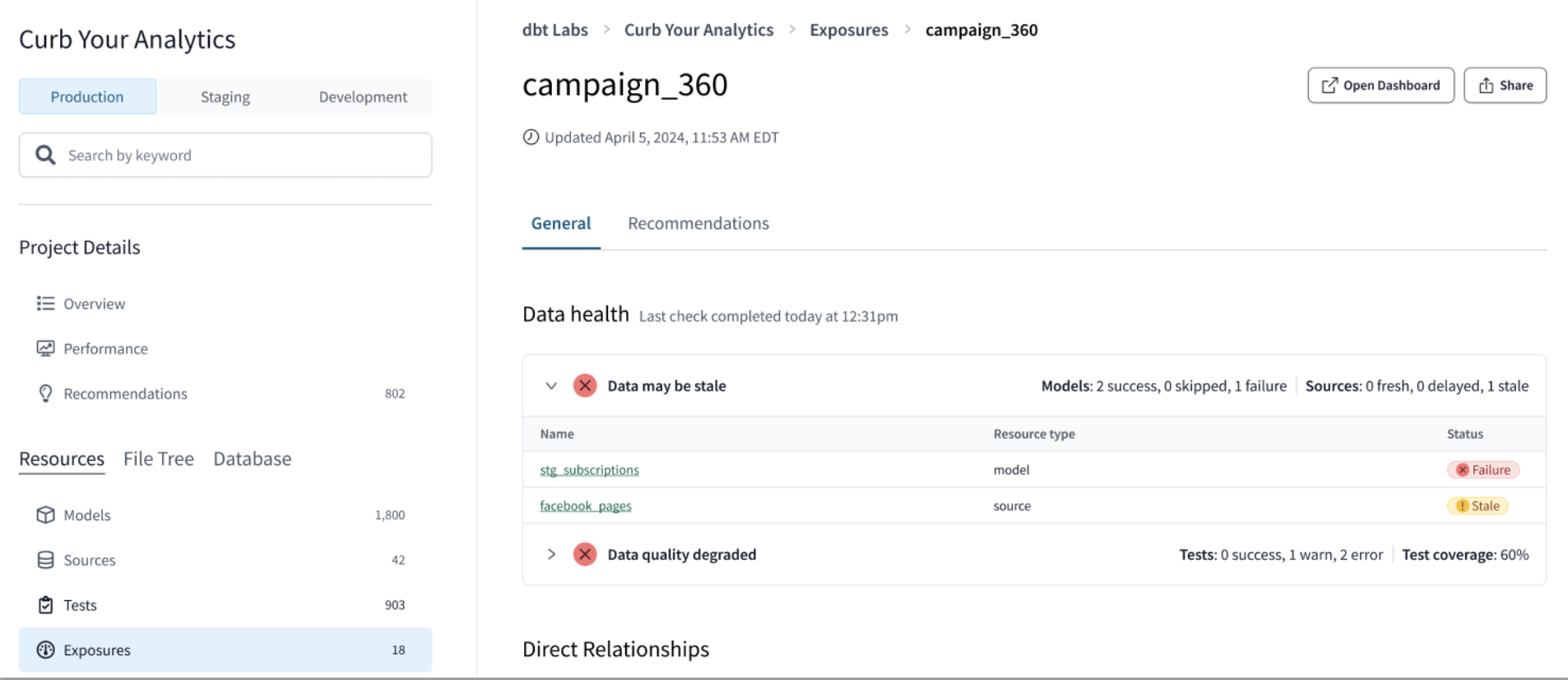The image size is (1568, 680).
Task: Open the Recommendations tab beside General
Action: (x=698, y=223)
